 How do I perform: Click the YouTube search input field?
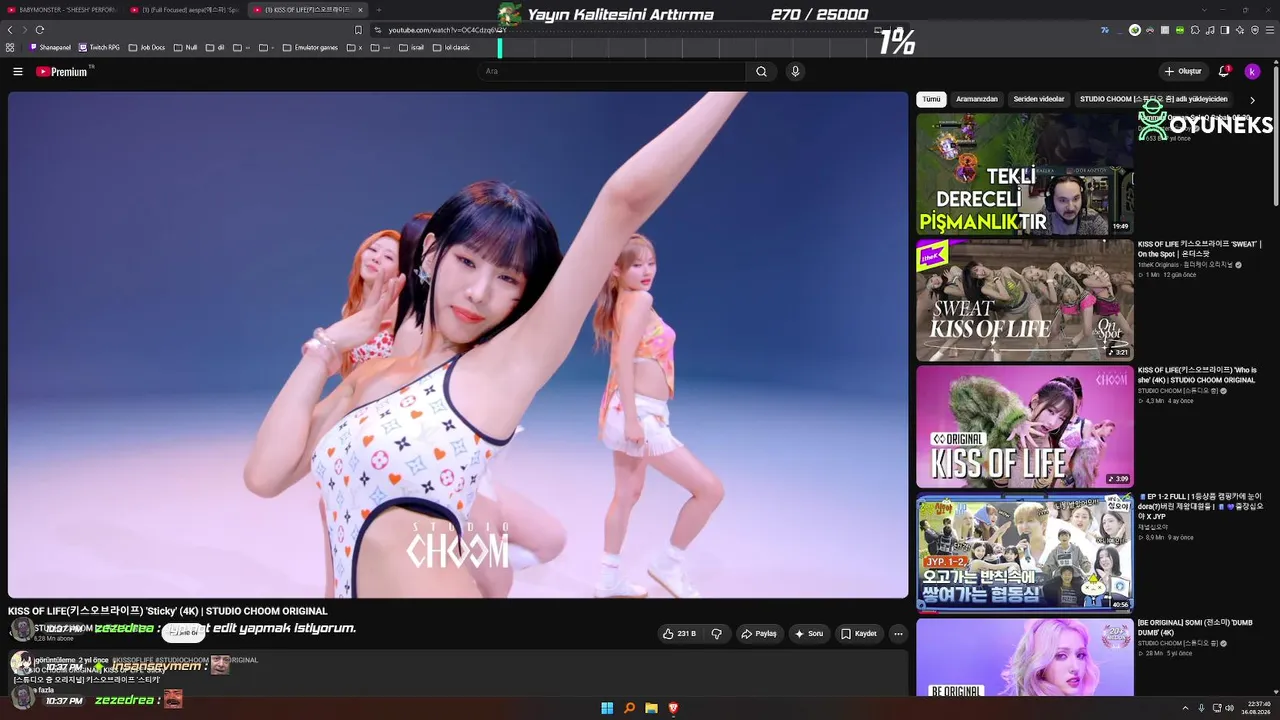[x=610, y=71]
